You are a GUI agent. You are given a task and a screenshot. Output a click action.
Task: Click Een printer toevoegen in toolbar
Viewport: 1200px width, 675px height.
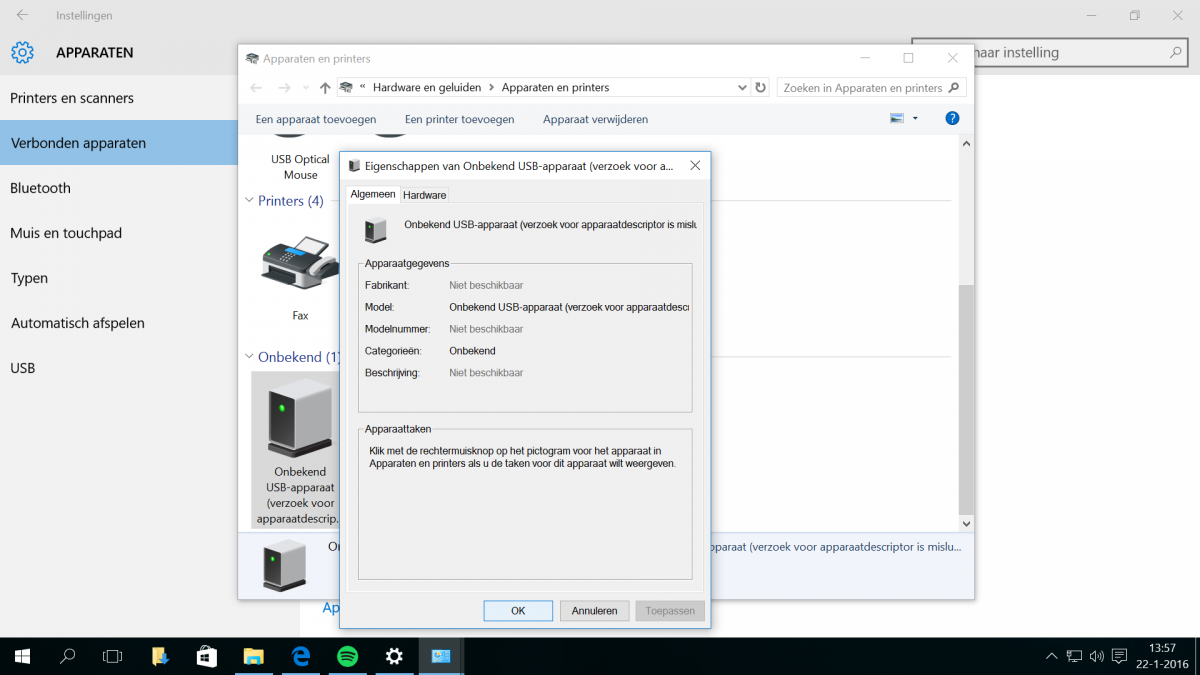(459, 119)
